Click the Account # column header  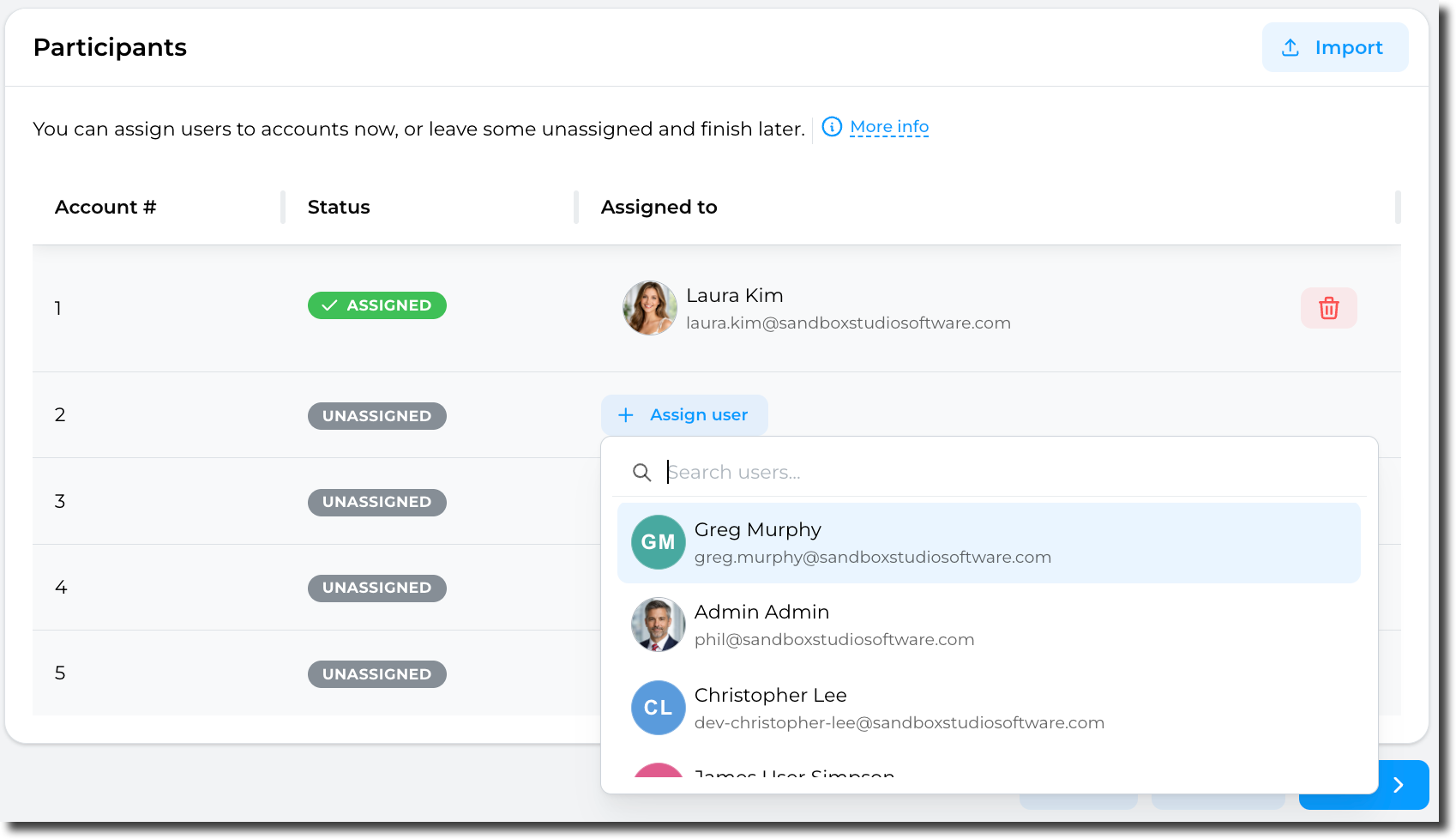click(x=105, y=208)
